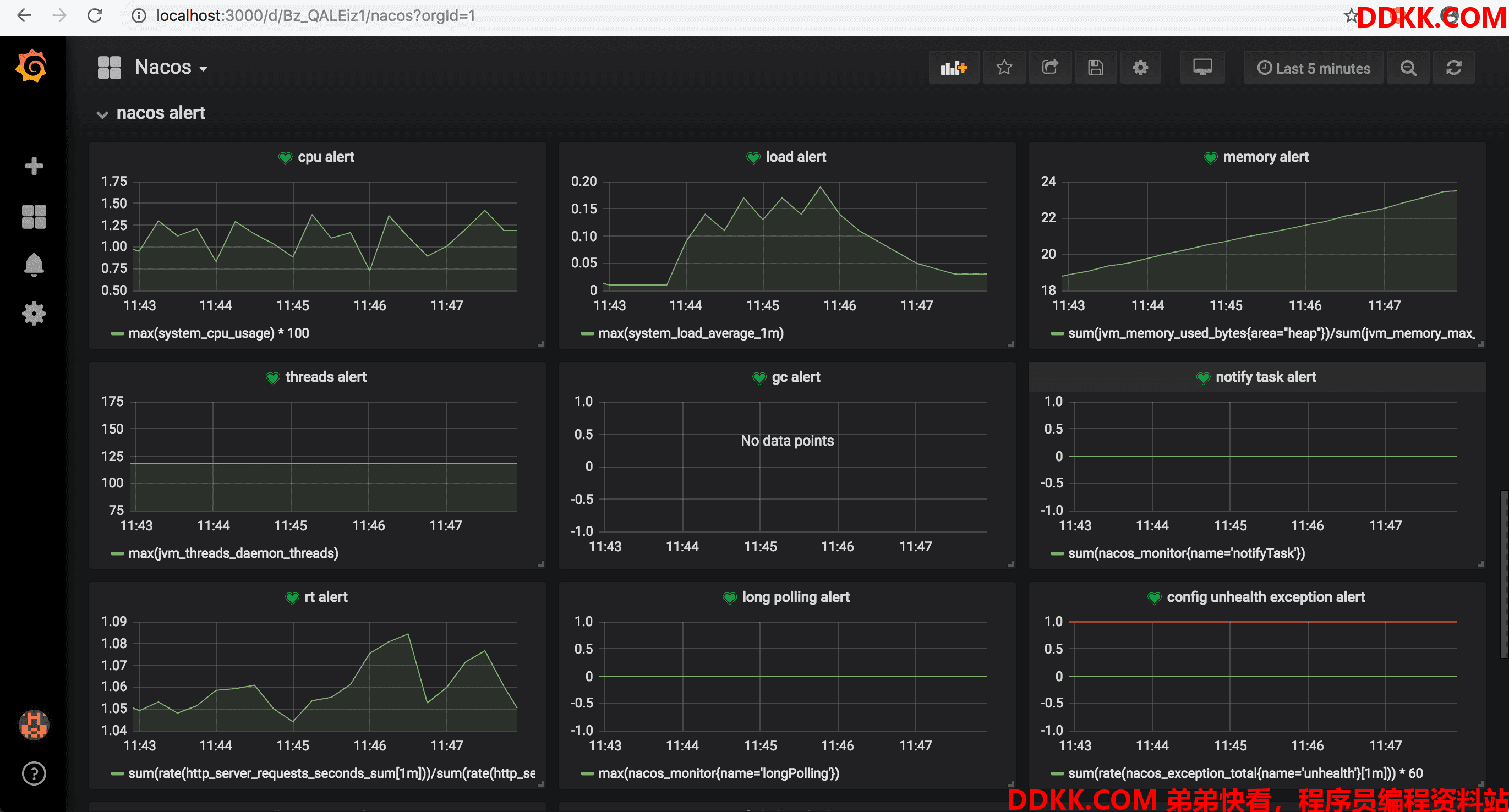Screen dimensions: 1509x812
Task: Open the load alert panel title menu
Action: coord(796,157)
